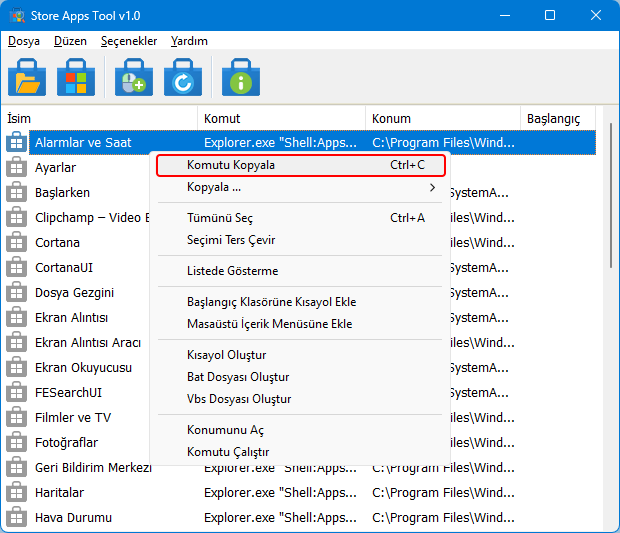Click the app icon beside CortanaUI
Screen dimensions: 620x533
coord(16,267)
